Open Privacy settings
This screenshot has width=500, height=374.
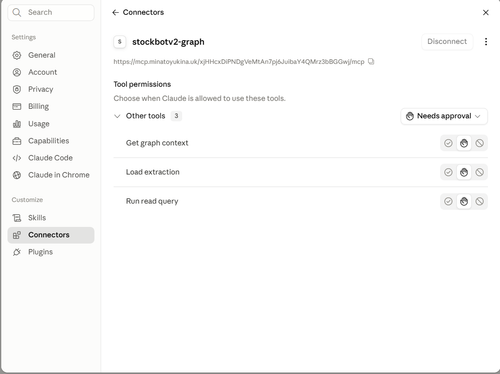point(51,89)
